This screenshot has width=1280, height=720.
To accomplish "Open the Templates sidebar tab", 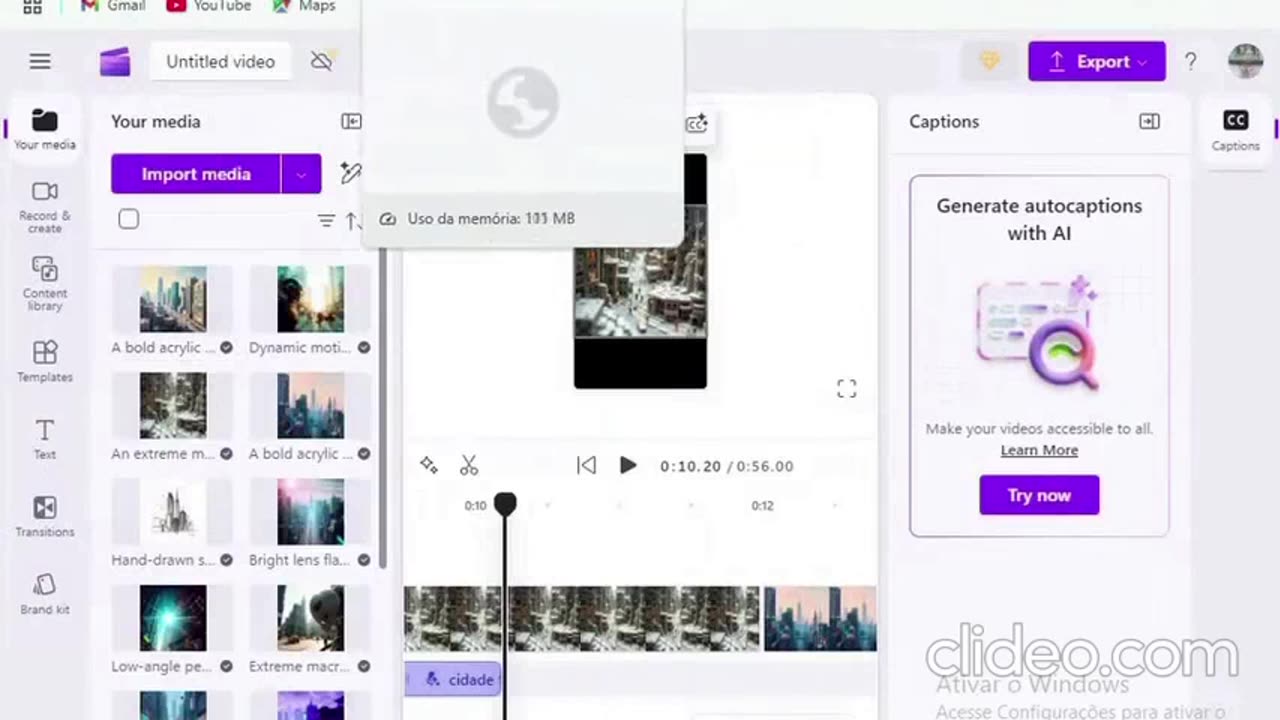I will pyautogui.click(x=44, y=362).
